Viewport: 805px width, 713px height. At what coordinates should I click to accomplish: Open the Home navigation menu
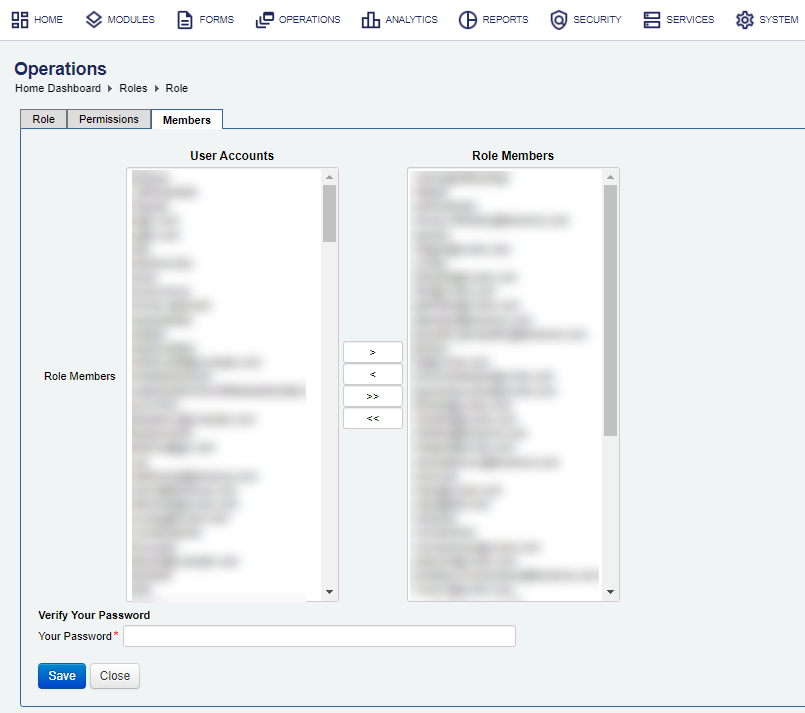click(36, 19)
